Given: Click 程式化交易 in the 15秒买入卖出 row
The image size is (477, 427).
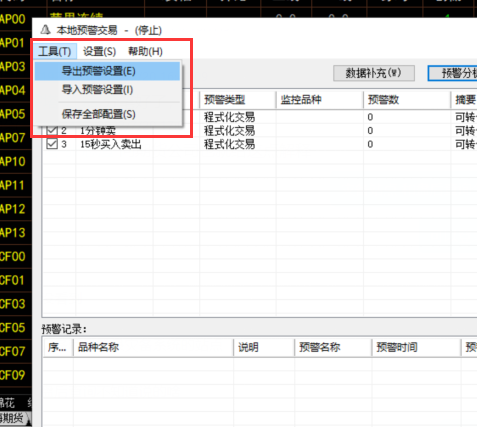Looking at the screenshot, I should [x=229, y=144].
